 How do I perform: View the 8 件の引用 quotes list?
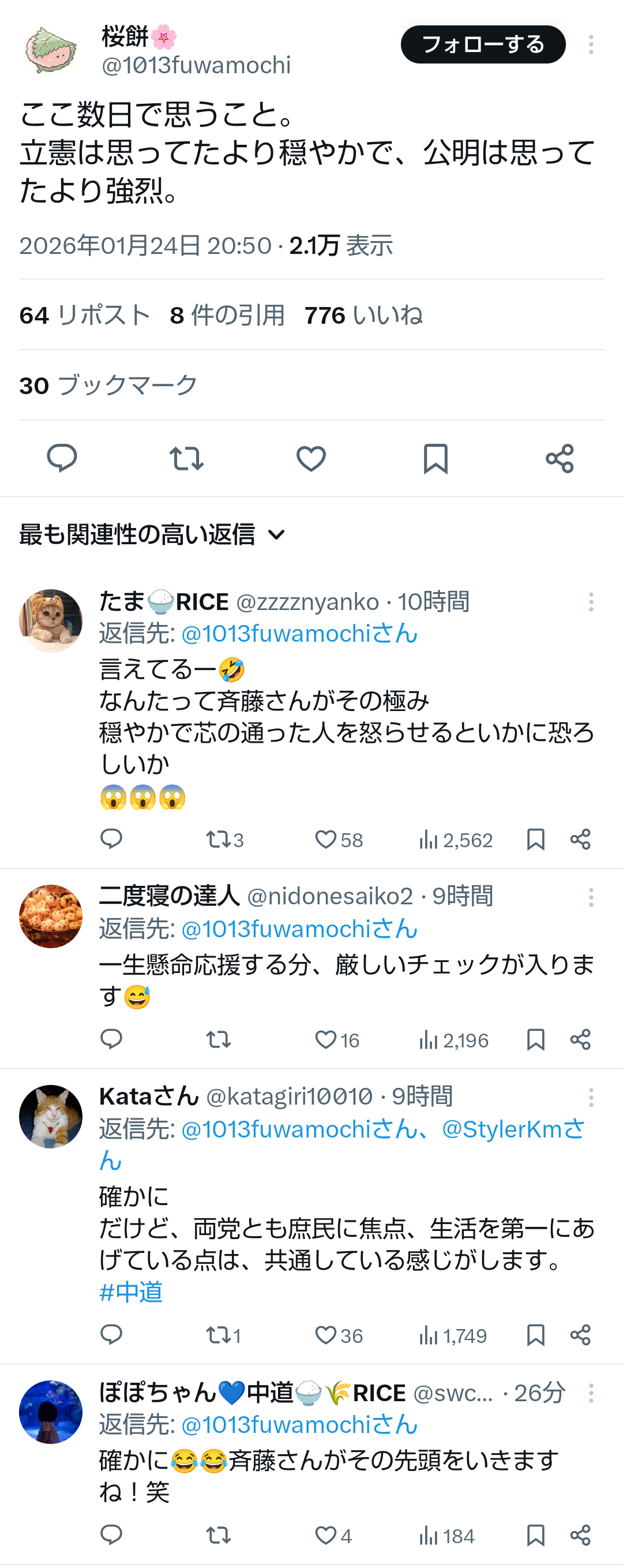point(227,315)
